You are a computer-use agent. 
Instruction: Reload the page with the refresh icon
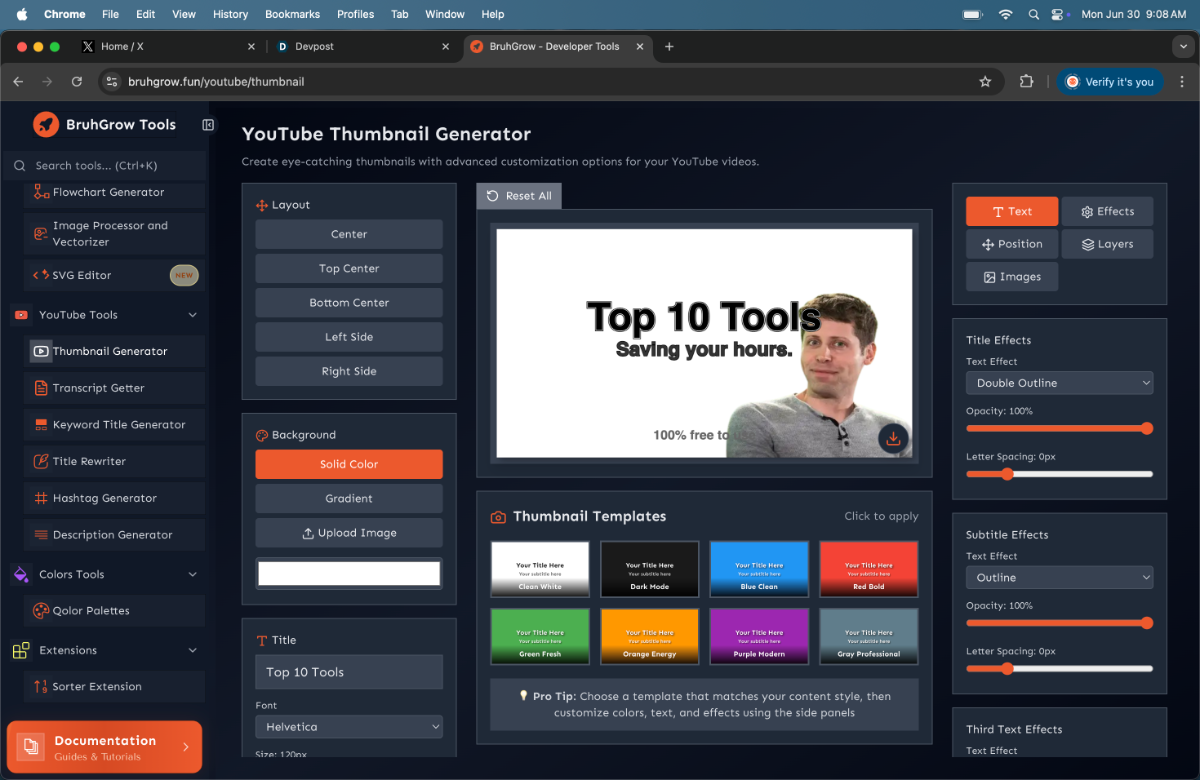(77, 82)
